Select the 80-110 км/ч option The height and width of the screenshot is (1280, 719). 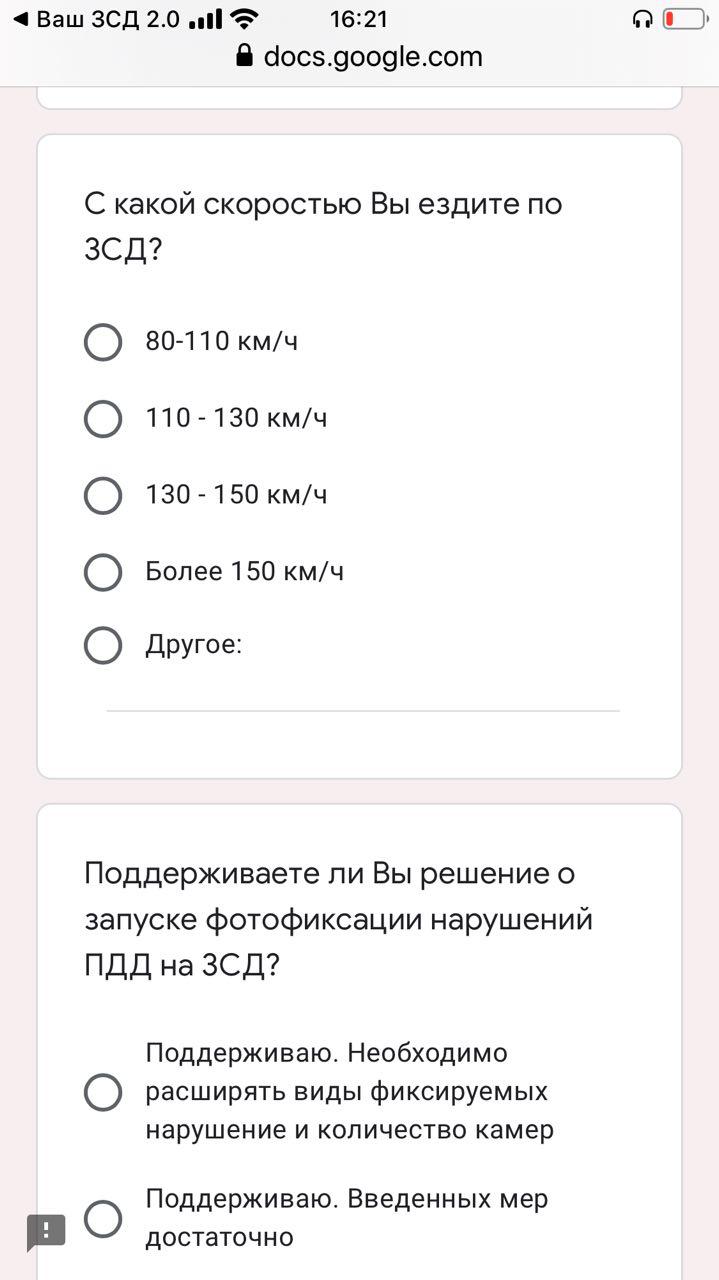[x=102, y=342]
